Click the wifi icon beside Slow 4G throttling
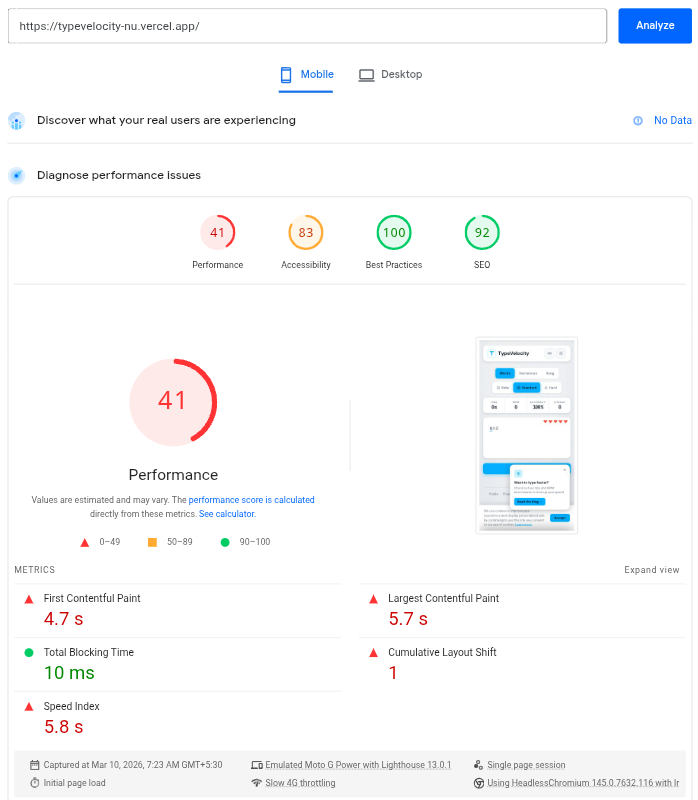The height and width of the screenshot is (800, 698). coord(257,783)
